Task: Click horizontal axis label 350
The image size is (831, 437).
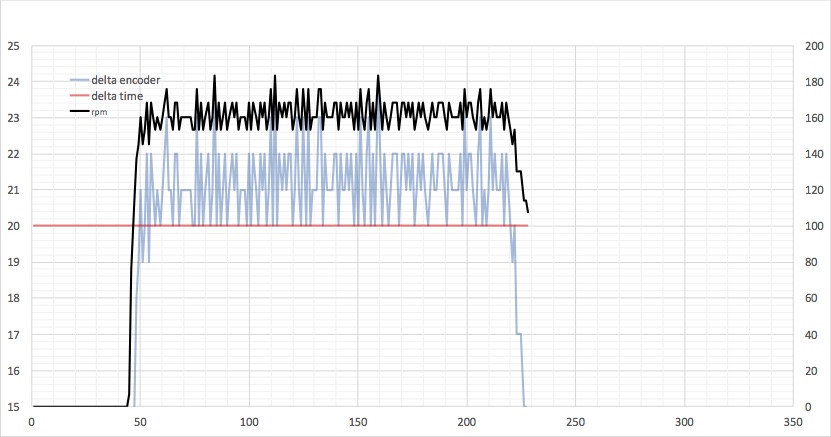Action: 793,422
